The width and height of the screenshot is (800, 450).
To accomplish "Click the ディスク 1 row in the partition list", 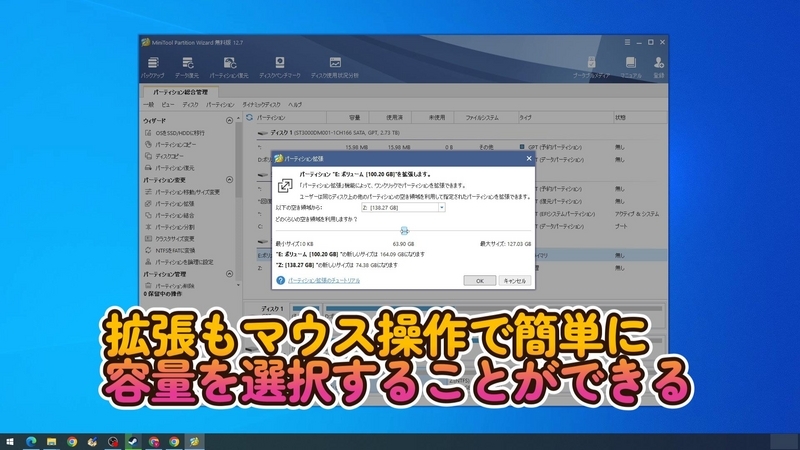I will pos(461,133).
